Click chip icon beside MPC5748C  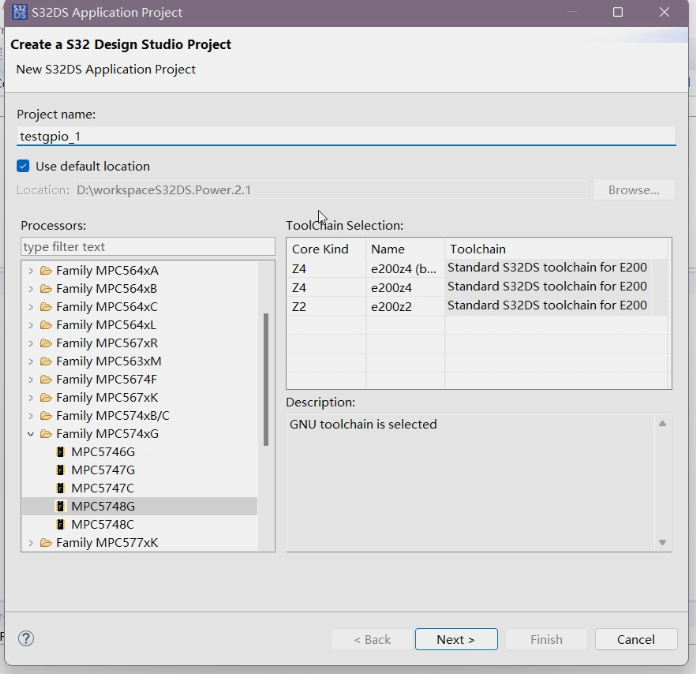(61, 524)
